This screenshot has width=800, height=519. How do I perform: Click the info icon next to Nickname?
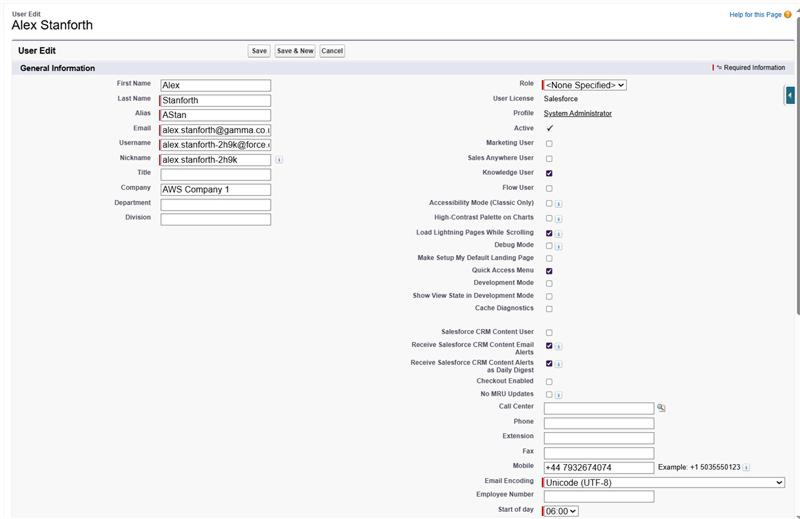[x=279, y=160]
